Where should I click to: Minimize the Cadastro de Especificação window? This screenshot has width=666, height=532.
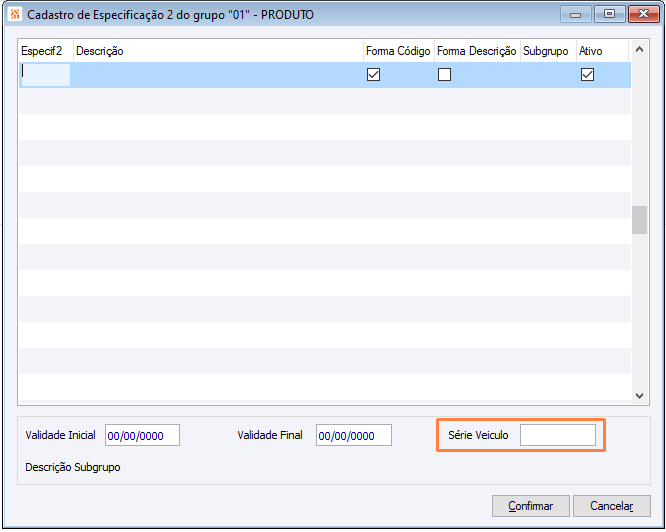pos(576,14)
